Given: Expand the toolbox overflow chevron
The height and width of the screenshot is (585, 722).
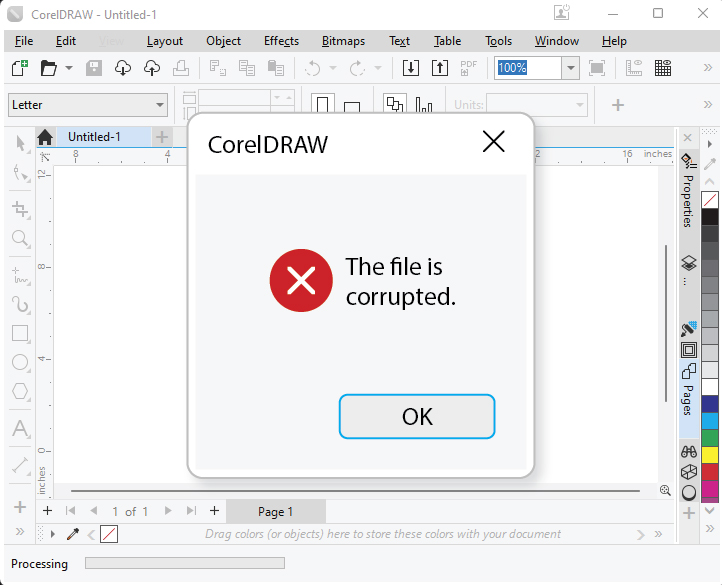Looking at the screenshot, I should (x=20, y=532).
